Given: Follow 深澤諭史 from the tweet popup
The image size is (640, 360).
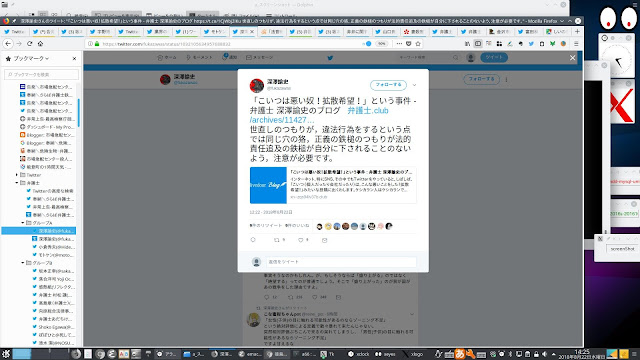Looking at the screenshot, I should [x=388, y=85].
